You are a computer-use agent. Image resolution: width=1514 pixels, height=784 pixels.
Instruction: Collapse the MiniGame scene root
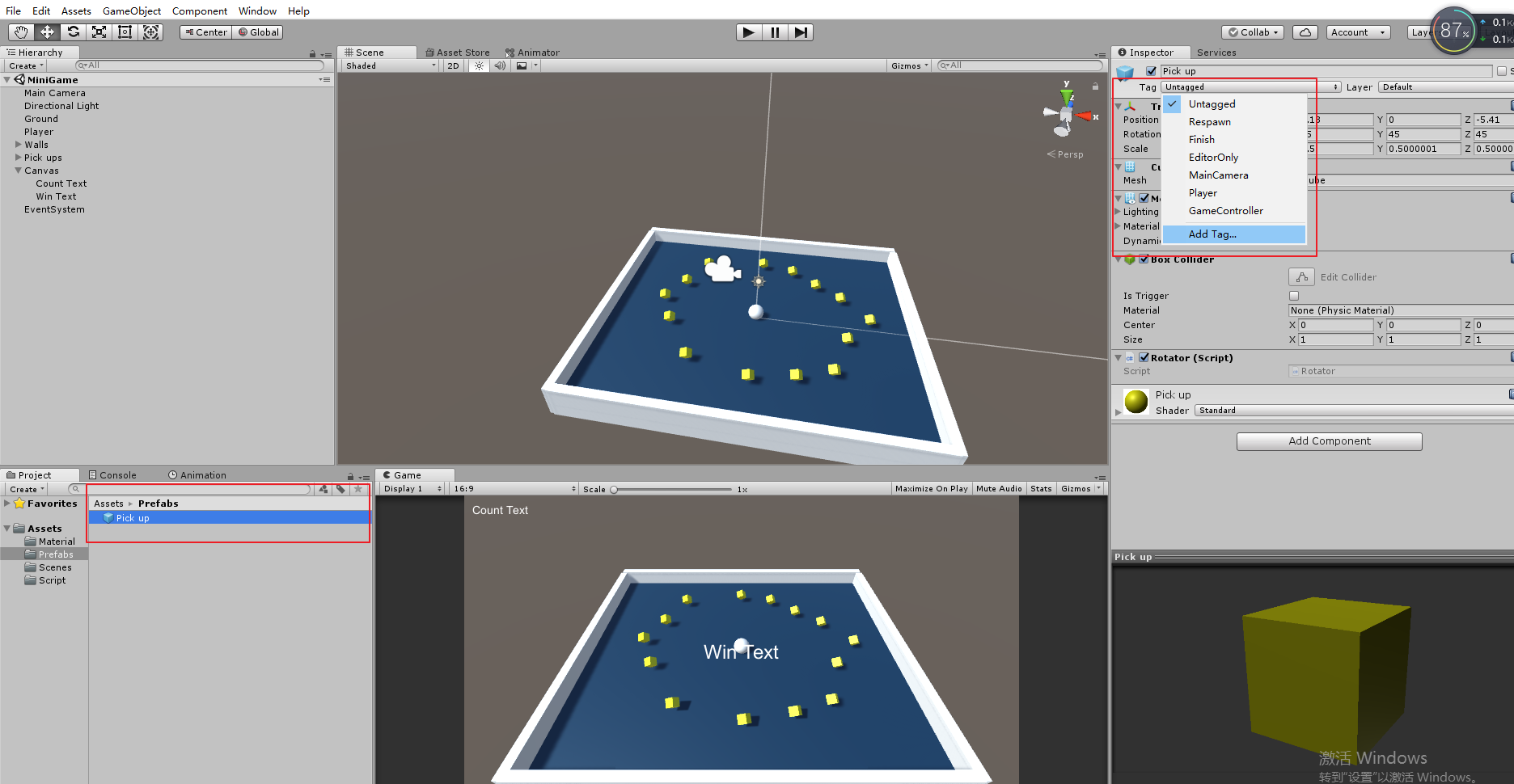[7, 80]
